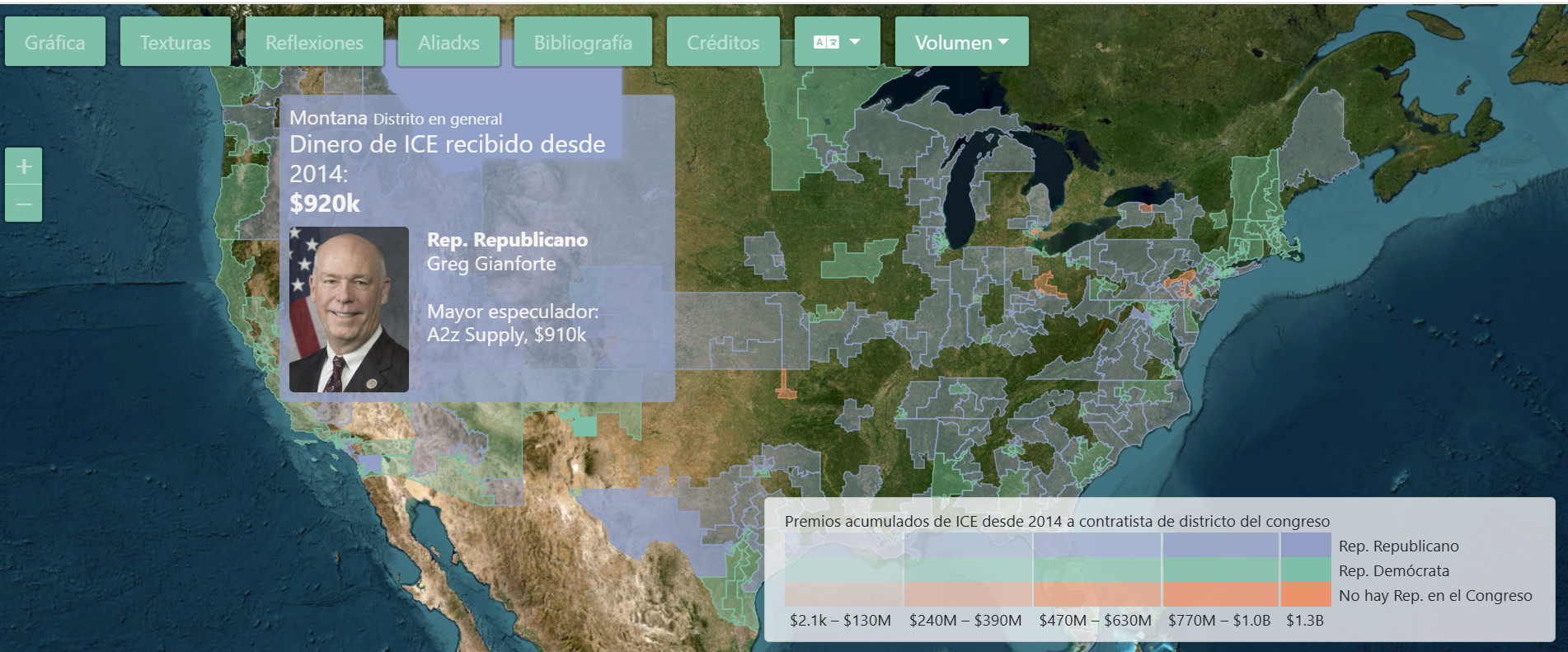View the Créditos page
Image resolution: width=1568 pixels, height=652 pixels.
723,42
